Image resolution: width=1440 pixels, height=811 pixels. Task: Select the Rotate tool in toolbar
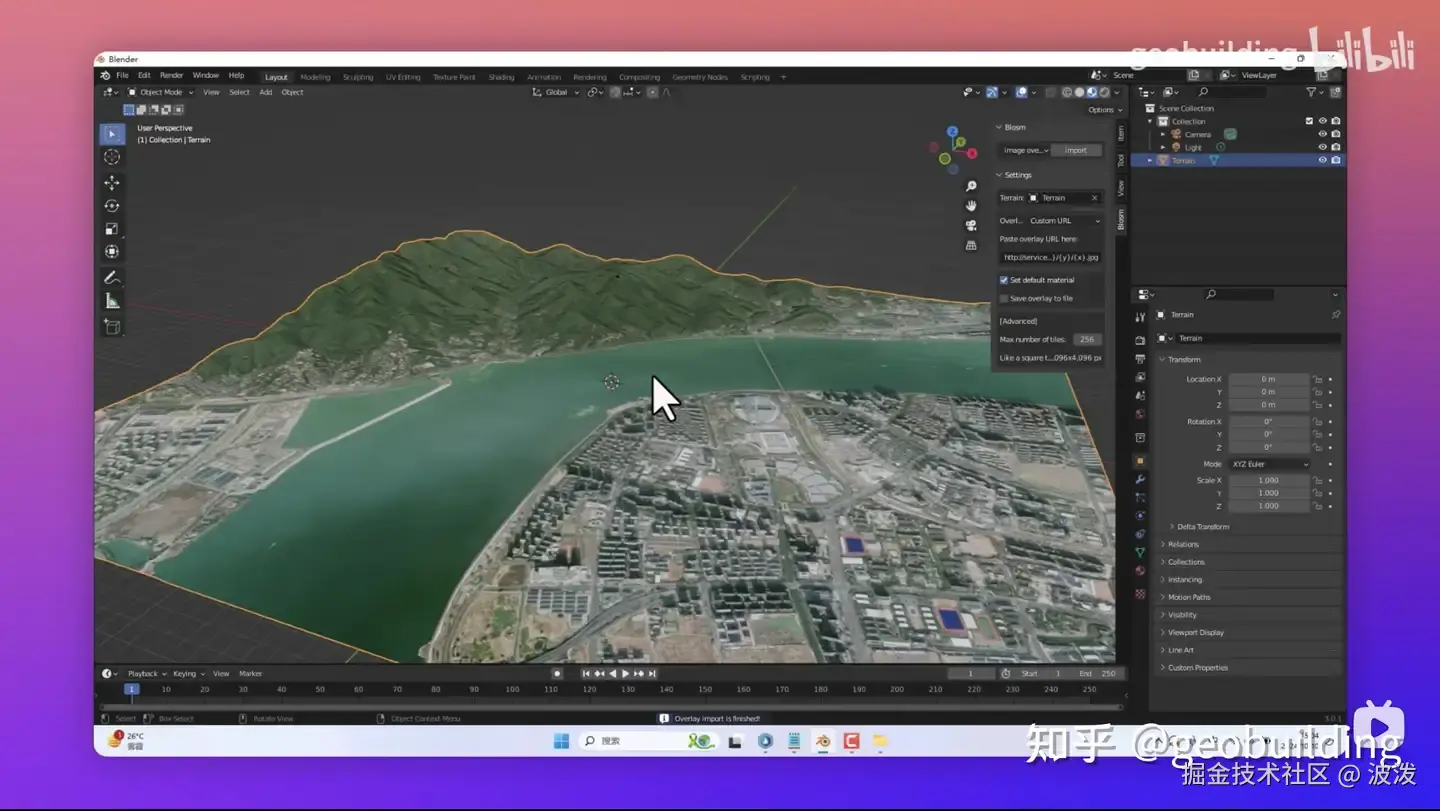[x=112, y=206]
